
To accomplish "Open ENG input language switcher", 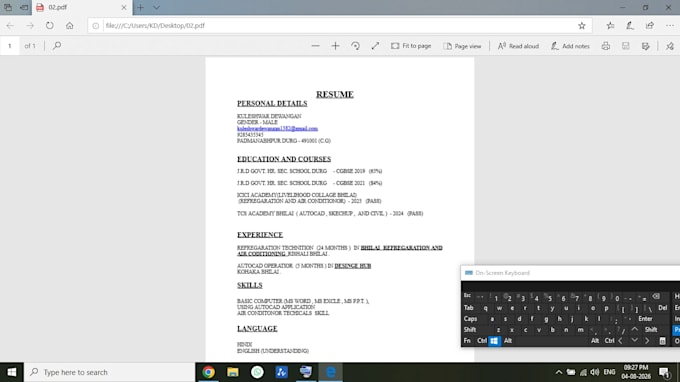I will click(609, 372).
